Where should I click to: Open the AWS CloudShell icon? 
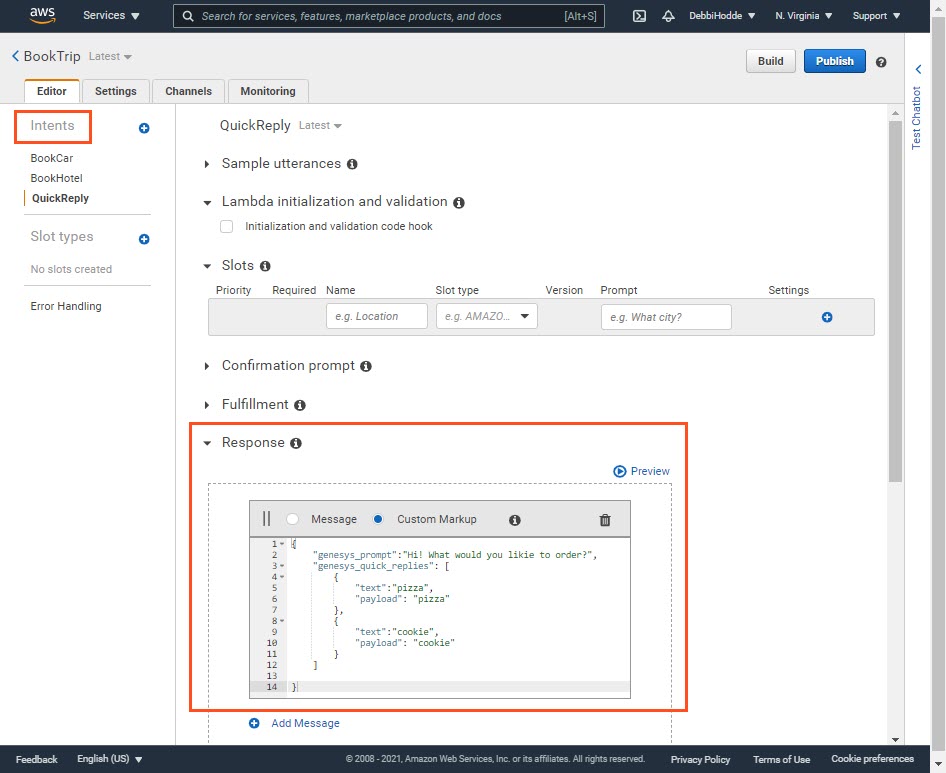tap(640, 16)
